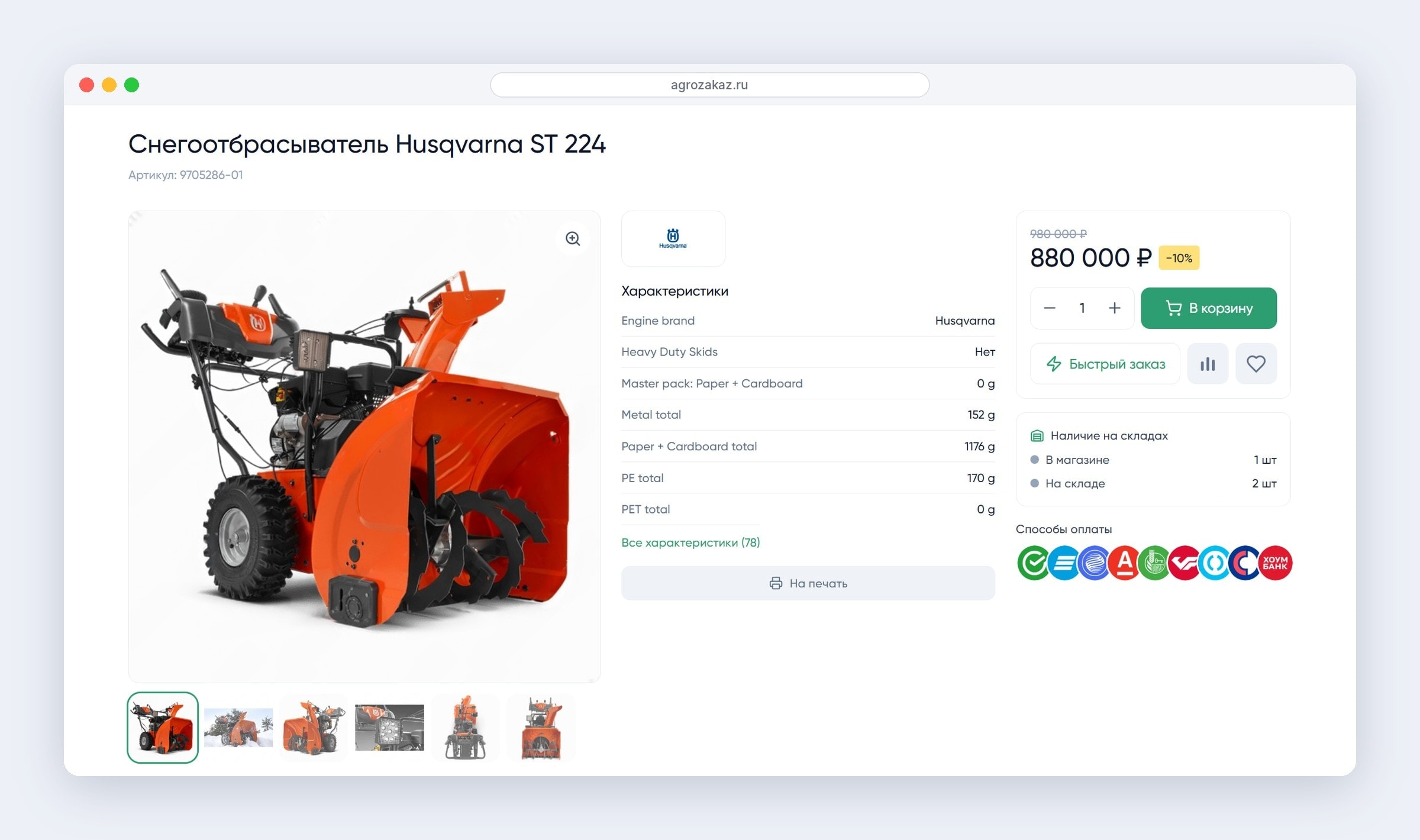
Task: Select the third thumbnail showing rear-side view
Action: [314, 728]
